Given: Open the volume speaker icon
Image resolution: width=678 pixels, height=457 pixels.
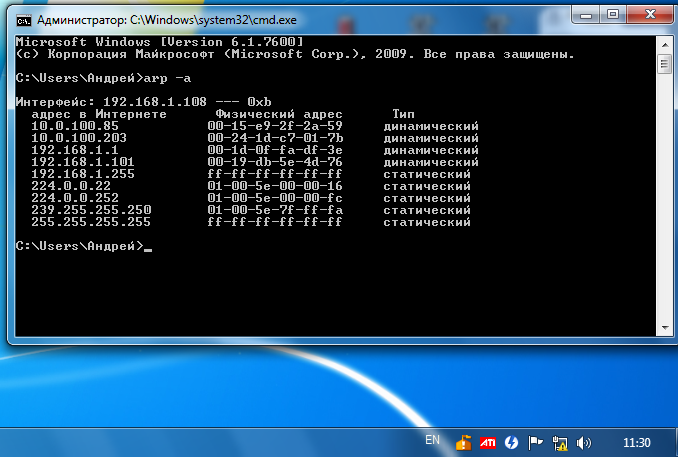Looking at the screenshot, I should pos(584,441).
